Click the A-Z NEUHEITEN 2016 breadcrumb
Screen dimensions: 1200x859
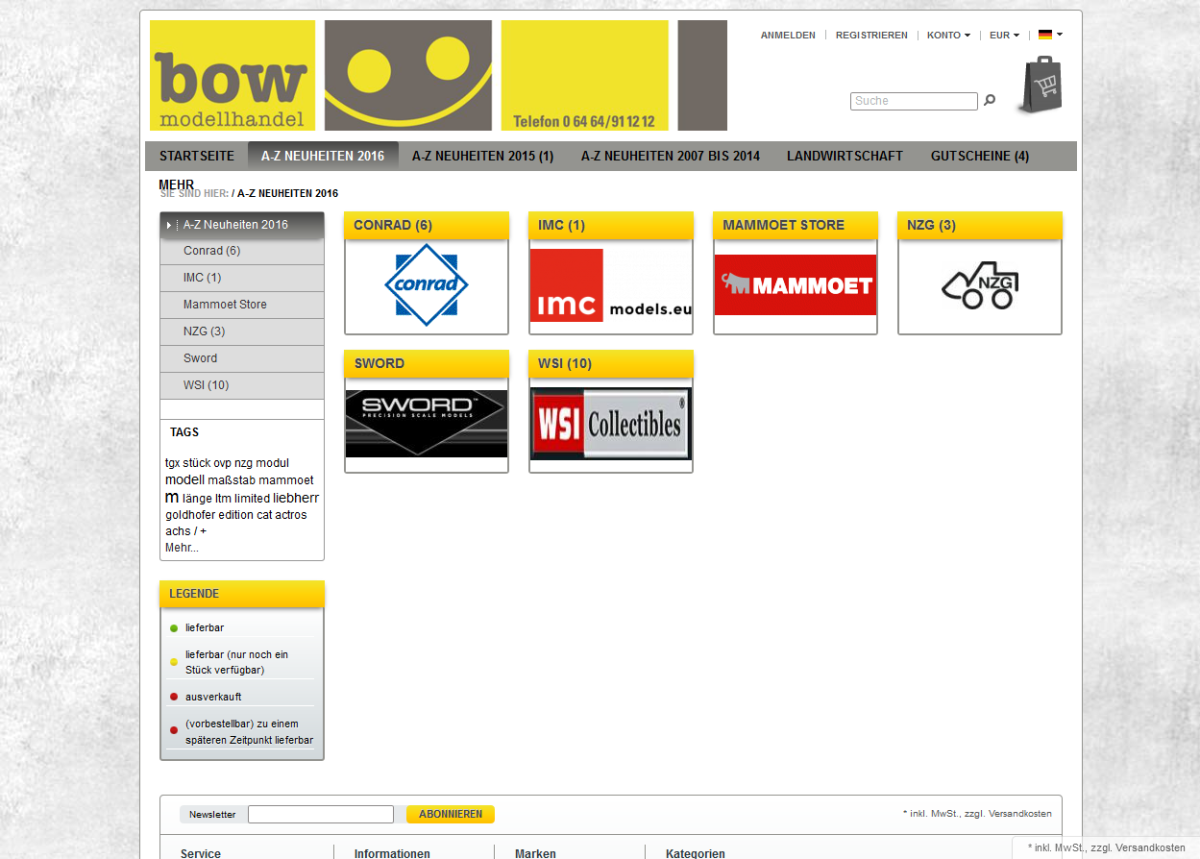[x=288, y=193]
